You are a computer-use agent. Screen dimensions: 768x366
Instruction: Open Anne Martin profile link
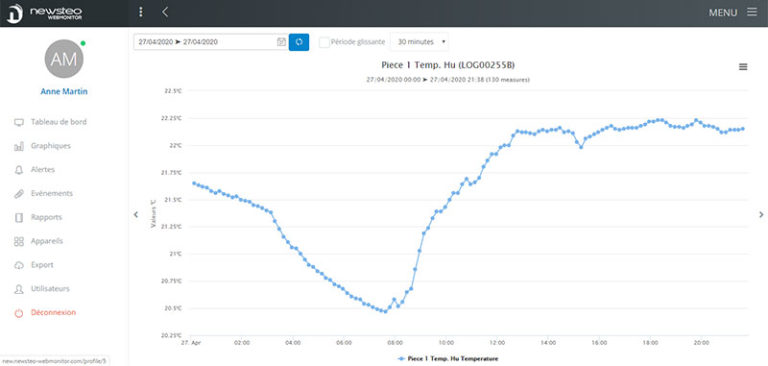tap(64, 92)
